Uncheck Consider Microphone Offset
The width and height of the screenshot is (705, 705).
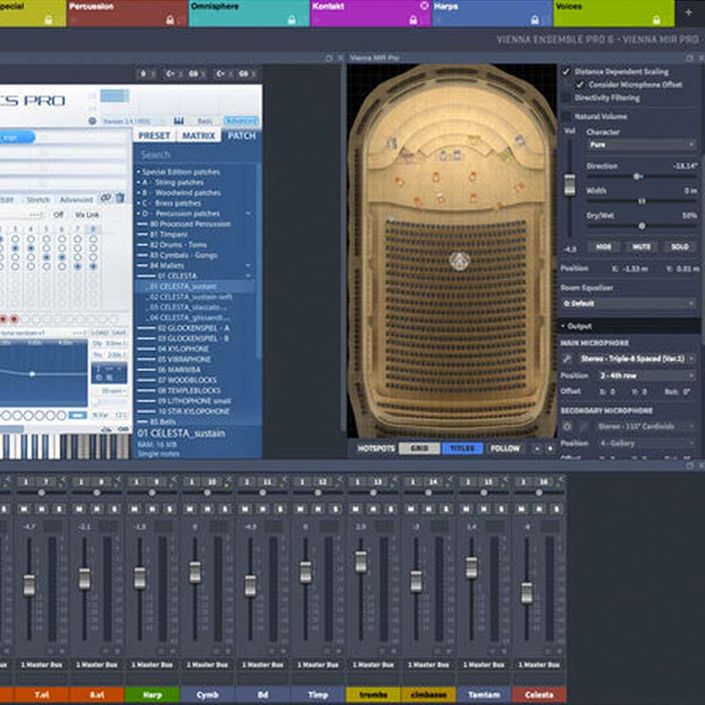580,85
